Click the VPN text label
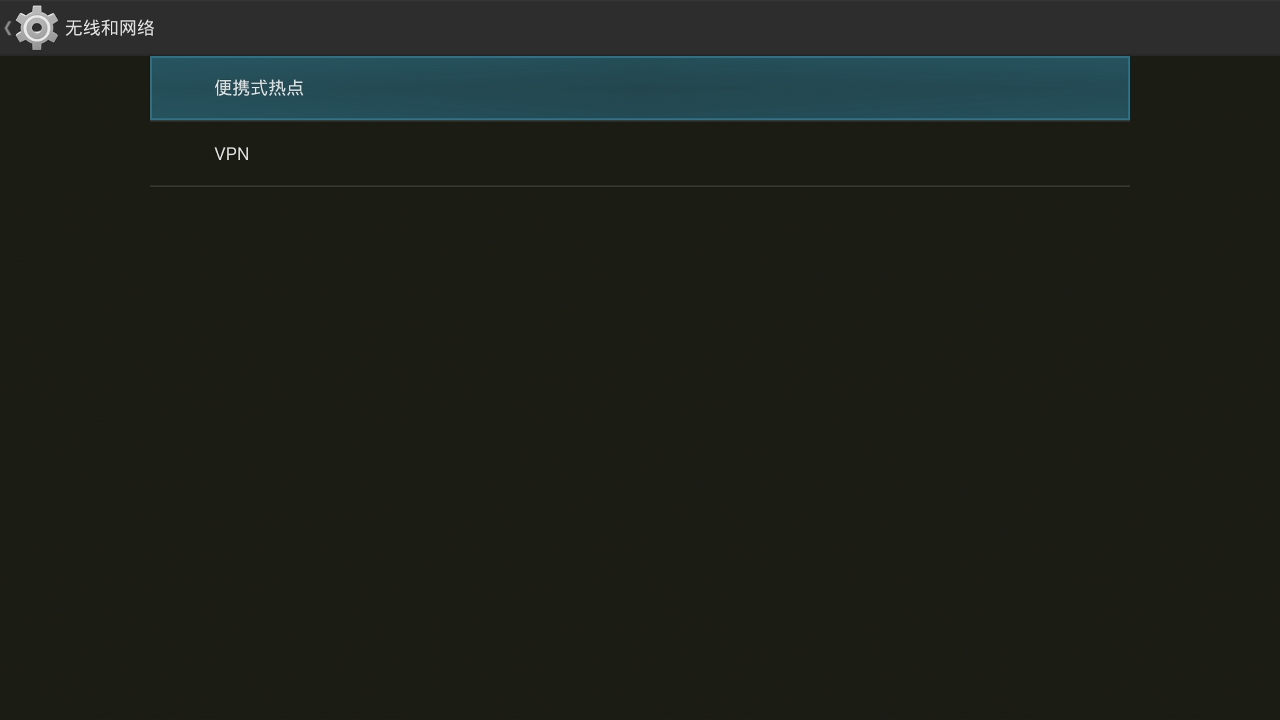Image resolution: width=1280 pixels, height=720 pixels. click(232, 154)
